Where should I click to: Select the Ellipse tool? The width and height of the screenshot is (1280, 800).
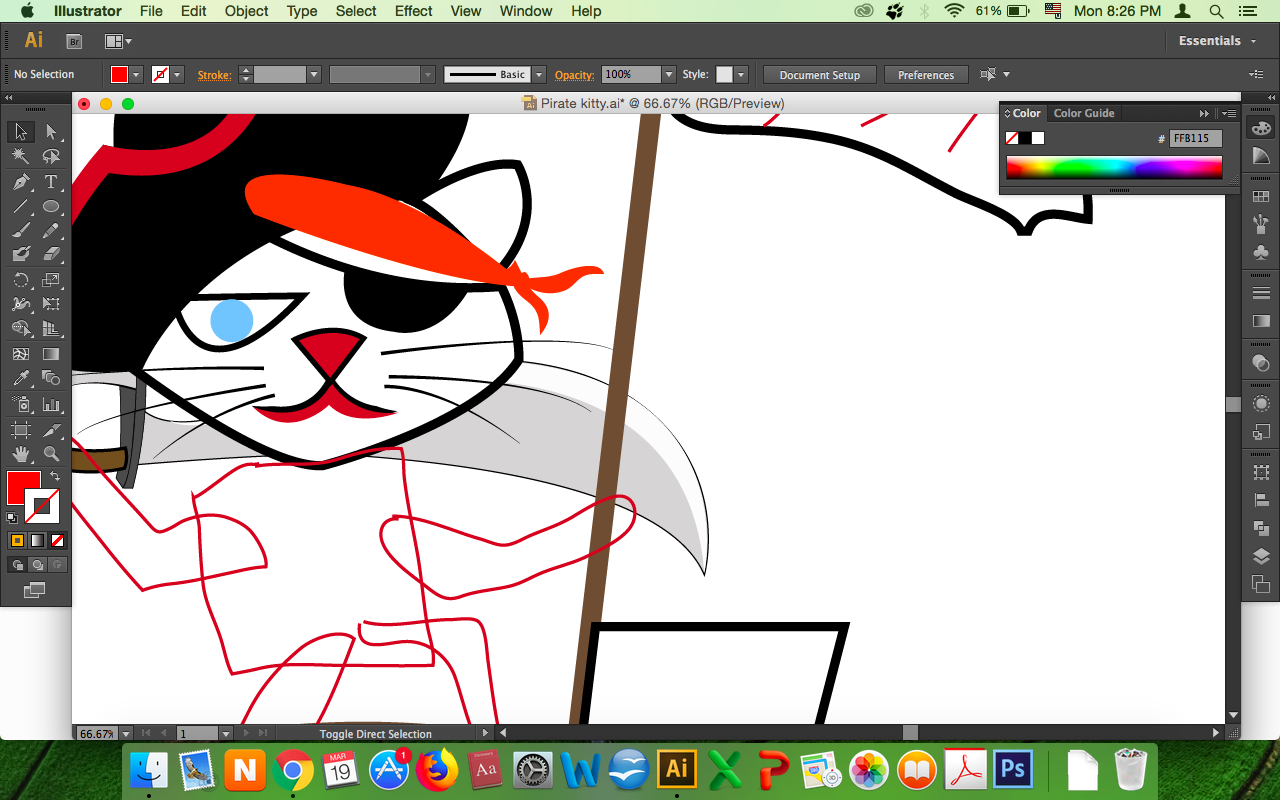click(x=51, y=207)
